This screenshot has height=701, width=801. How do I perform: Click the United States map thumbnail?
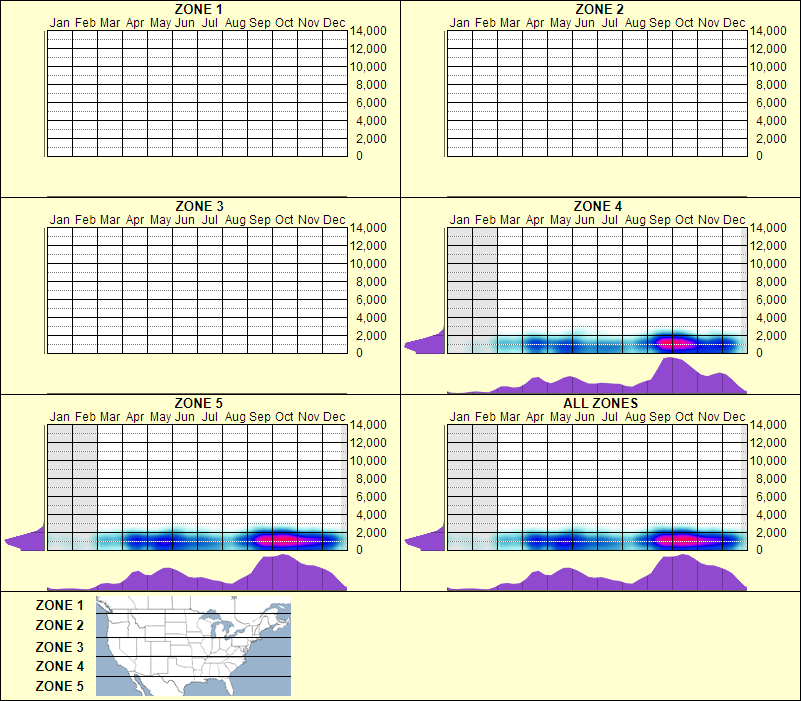(x=192, y=645)
